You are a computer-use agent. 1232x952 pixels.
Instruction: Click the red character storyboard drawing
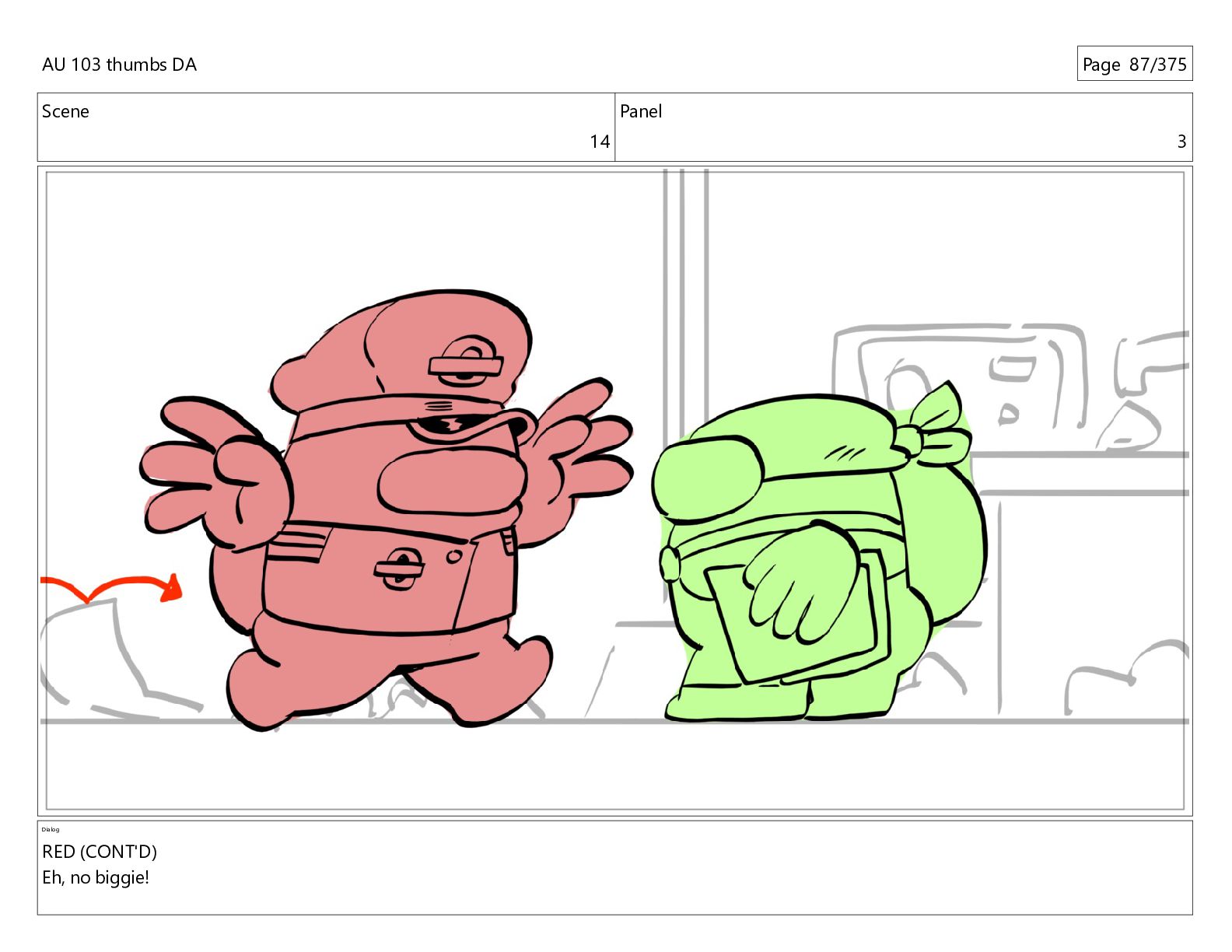click(387, 509)
